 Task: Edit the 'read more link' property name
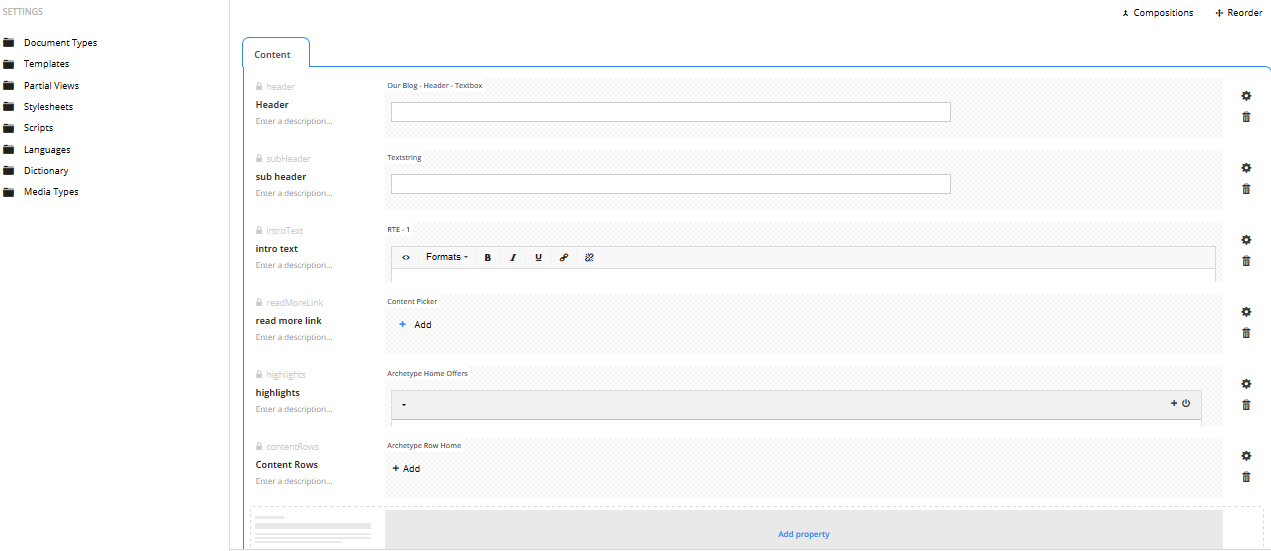[x=288, y=321]
